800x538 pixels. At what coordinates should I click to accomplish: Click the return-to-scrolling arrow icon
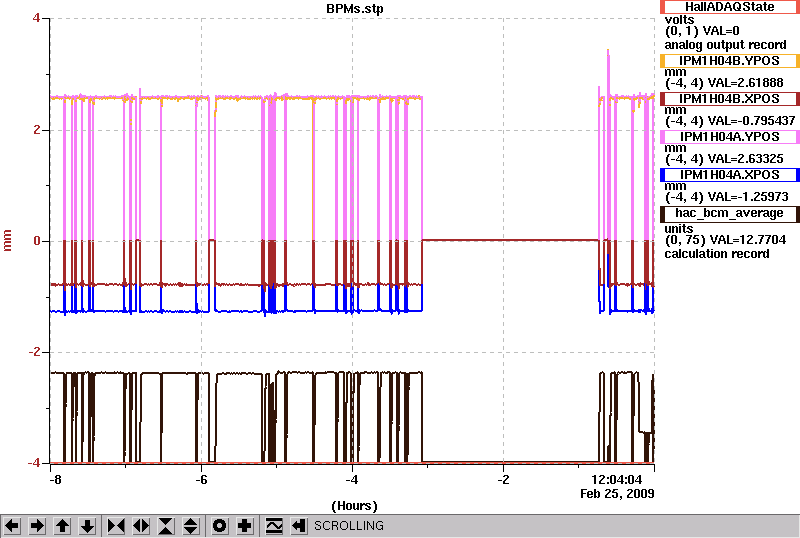299,526
